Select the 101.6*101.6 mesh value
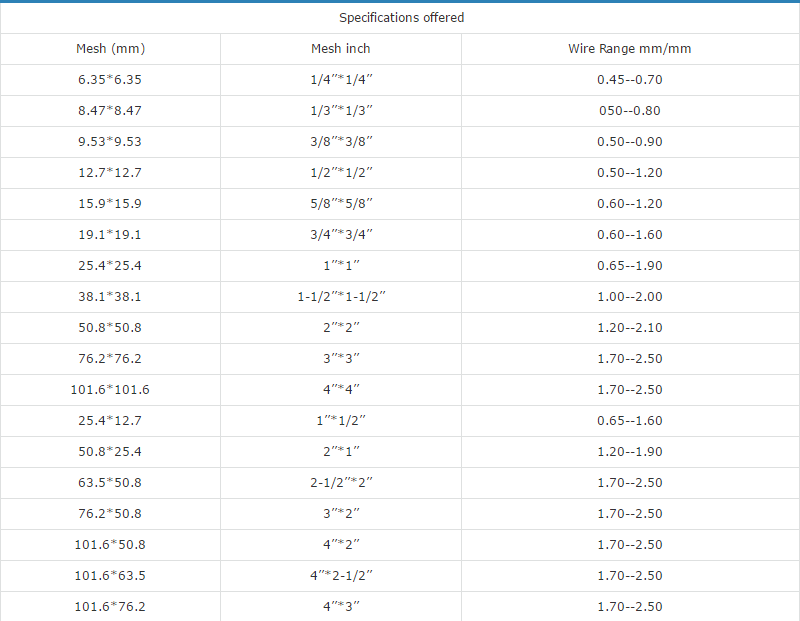Image resolution: width=800 pixels, height=621 pixels. [x=110, y=389]
